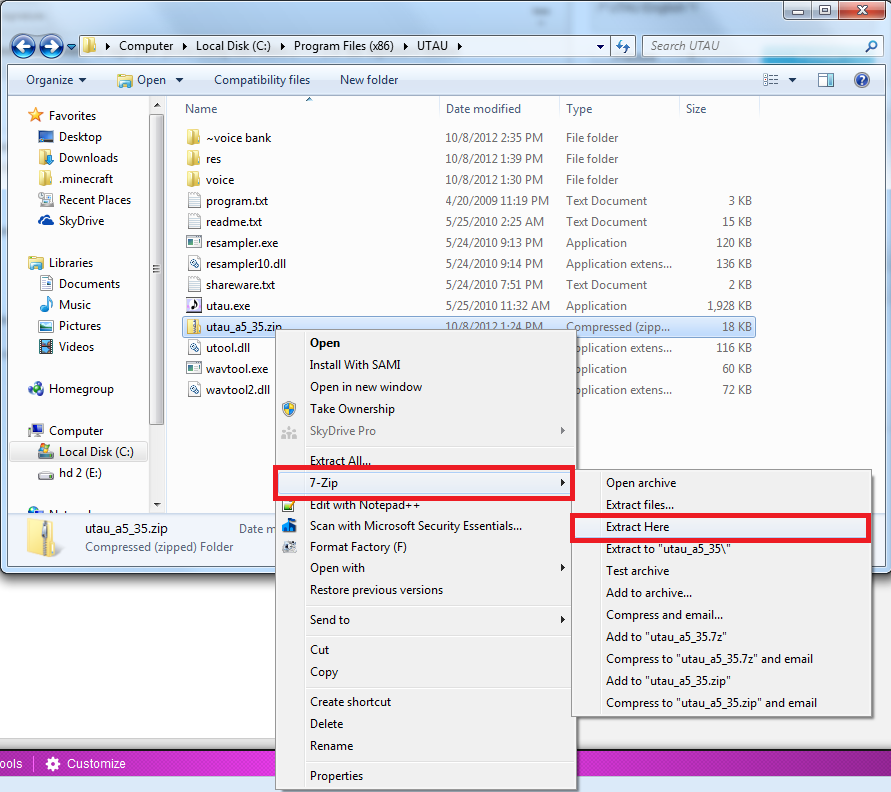Focus the Search UTAU field

click(x=763, y=46)
